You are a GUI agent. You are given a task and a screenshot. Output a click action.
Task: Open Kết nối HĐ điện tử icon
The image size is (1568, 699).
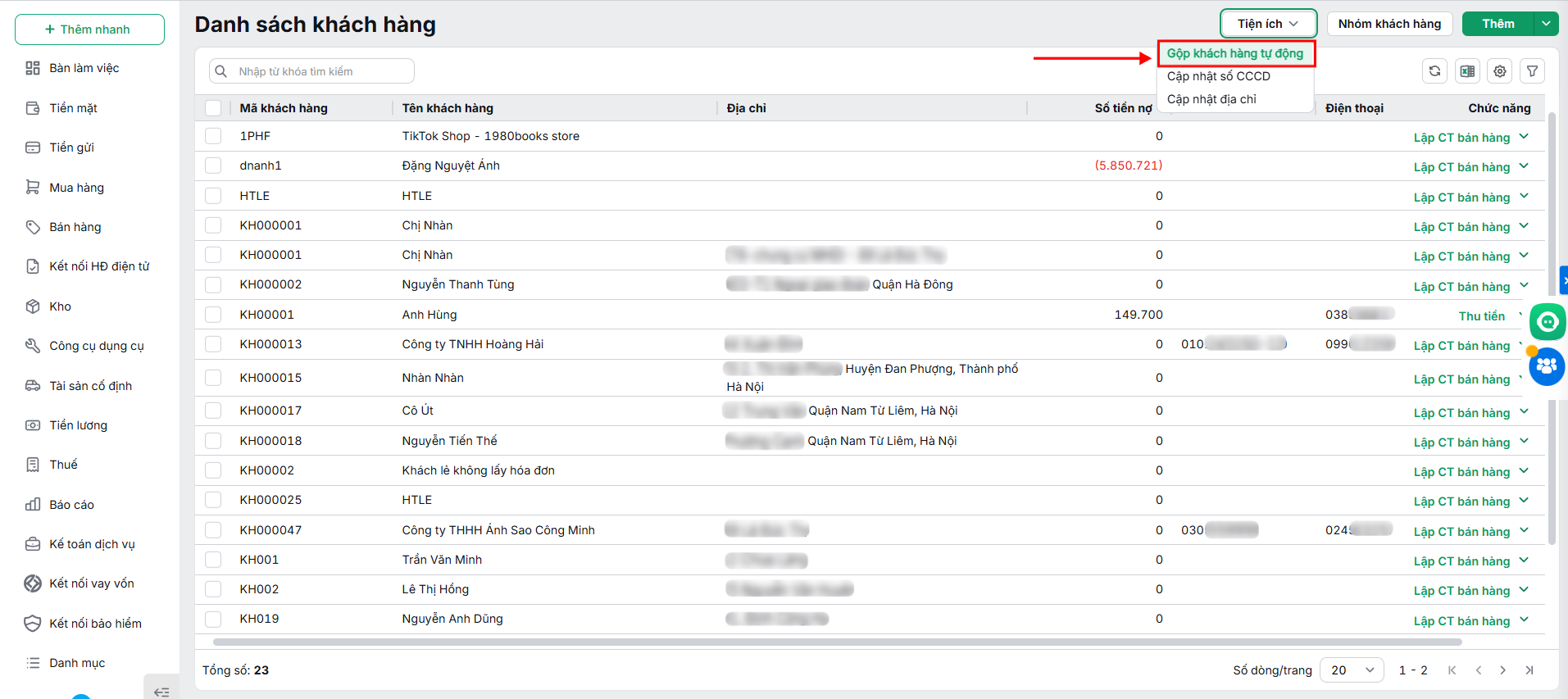pos(33,266)
